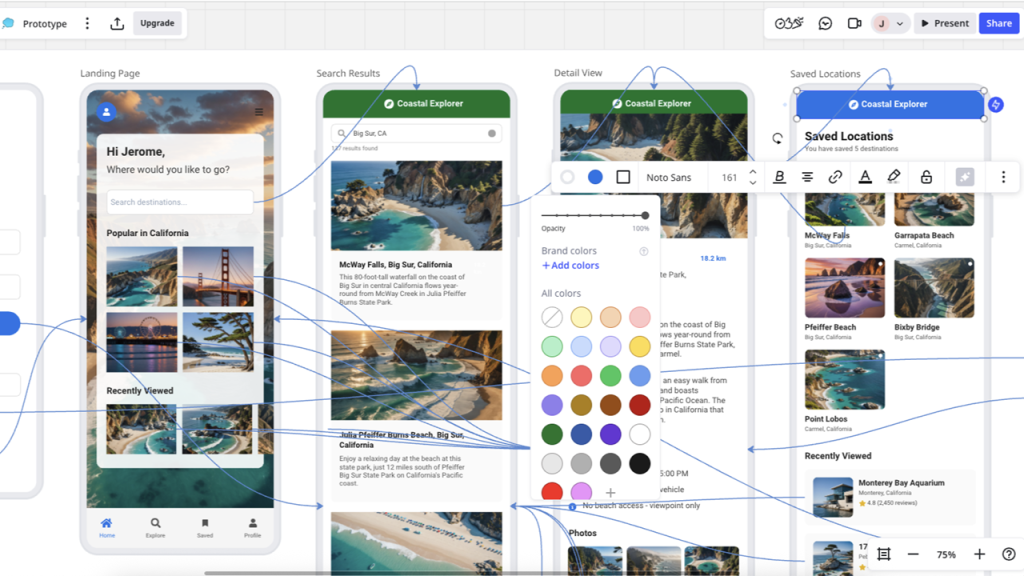
Task: Select the highlighter pen icon
Action: click(x=894, y=177)
